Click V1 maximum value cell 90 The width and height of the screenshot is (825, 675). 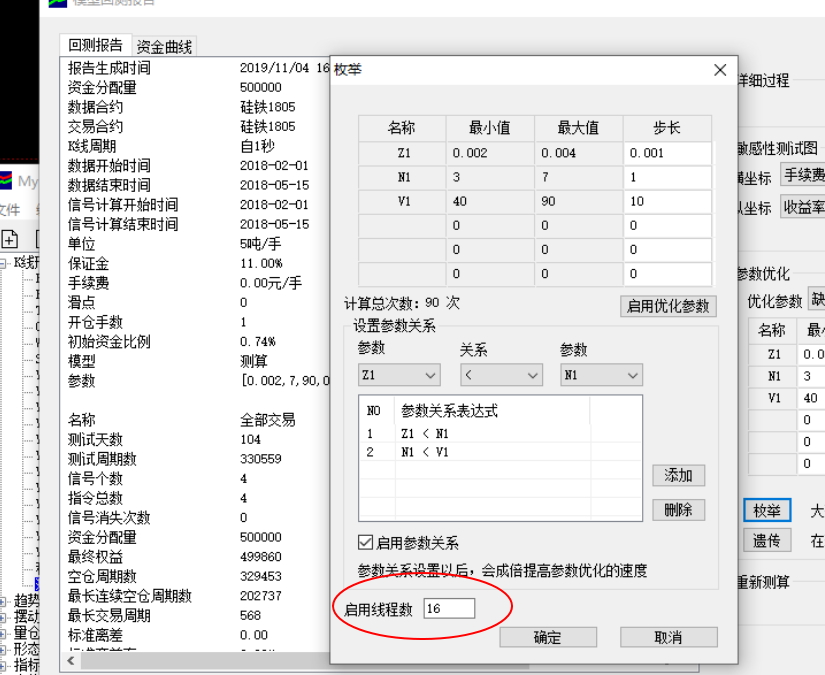579,202
